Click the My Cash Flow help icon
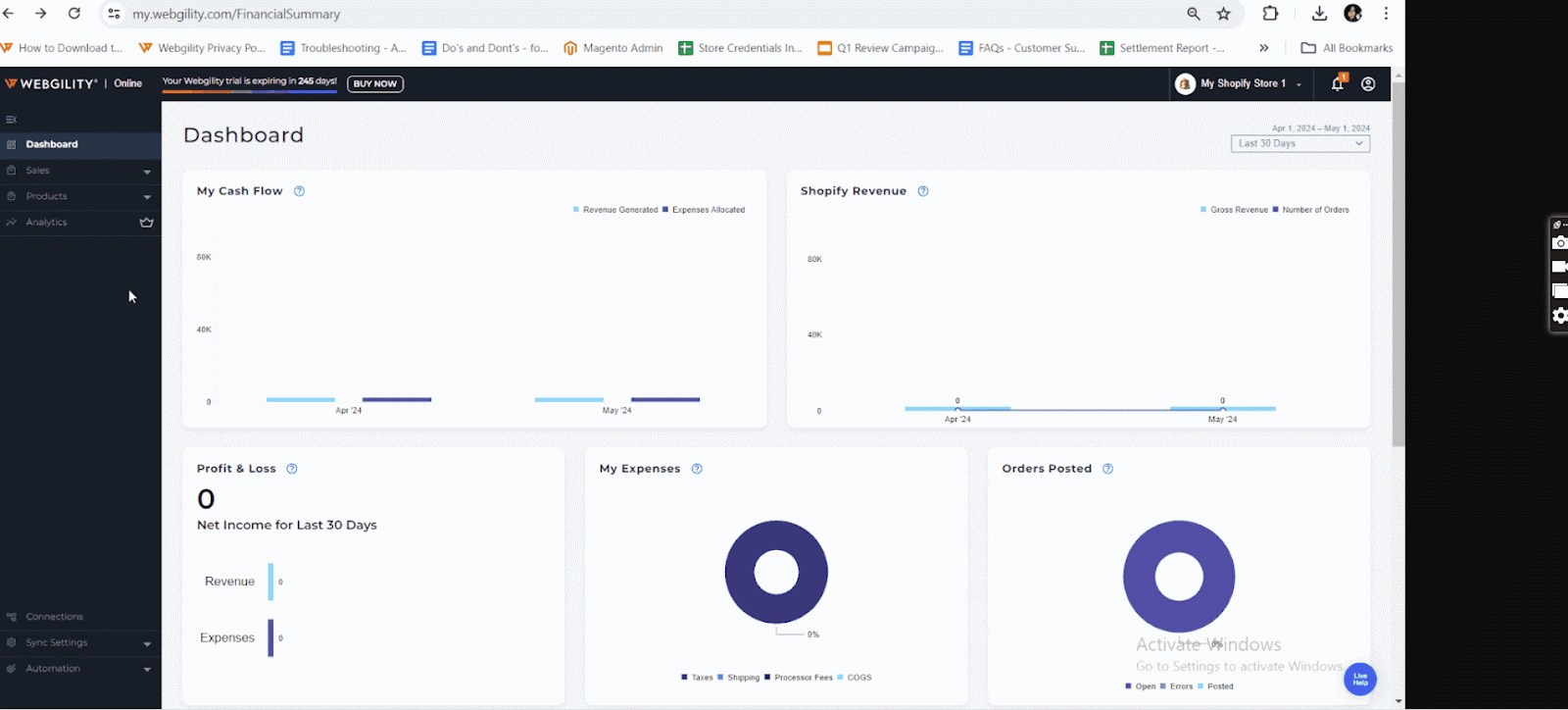 [x=299, y=191]
